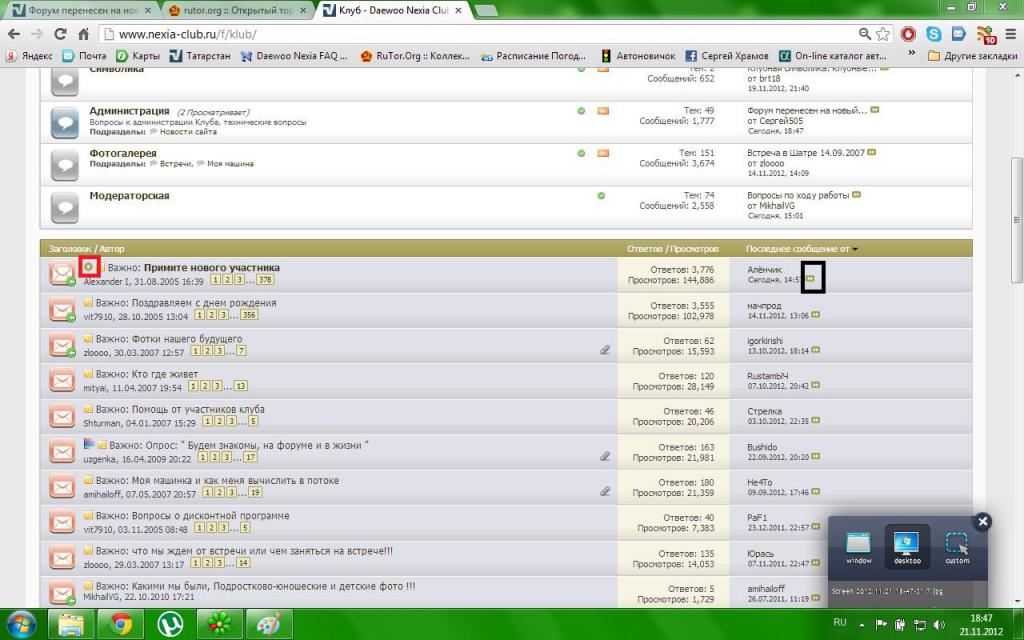Open "Daewoo Nexia FAQ" bookmark
Screen dimensions: 1024x640
tap(290, 56)
